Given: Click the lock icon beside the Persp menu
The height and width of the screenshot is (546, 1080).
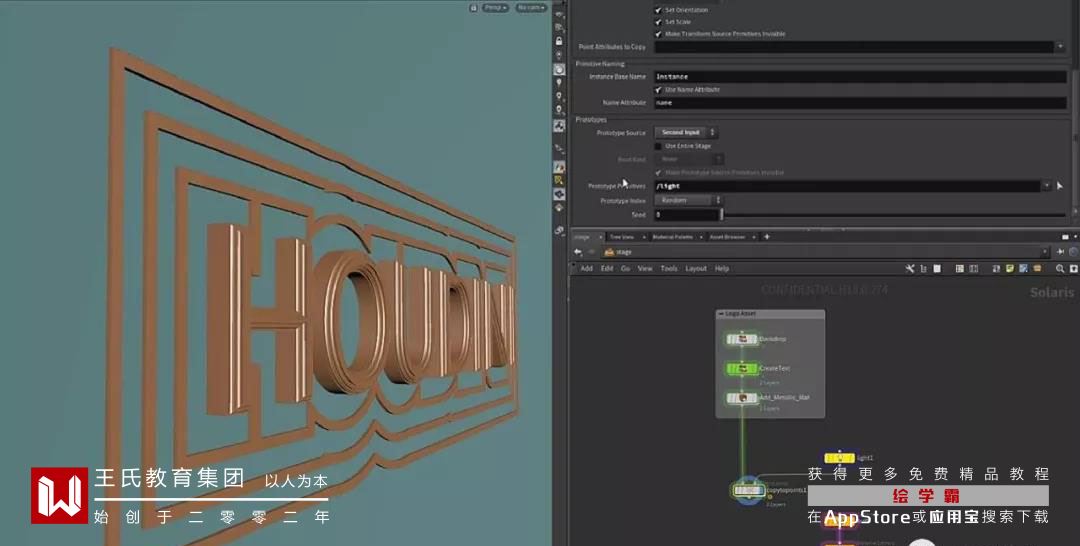Looking at the screenshot, I should pyautogui.click(x=473, y=8).
